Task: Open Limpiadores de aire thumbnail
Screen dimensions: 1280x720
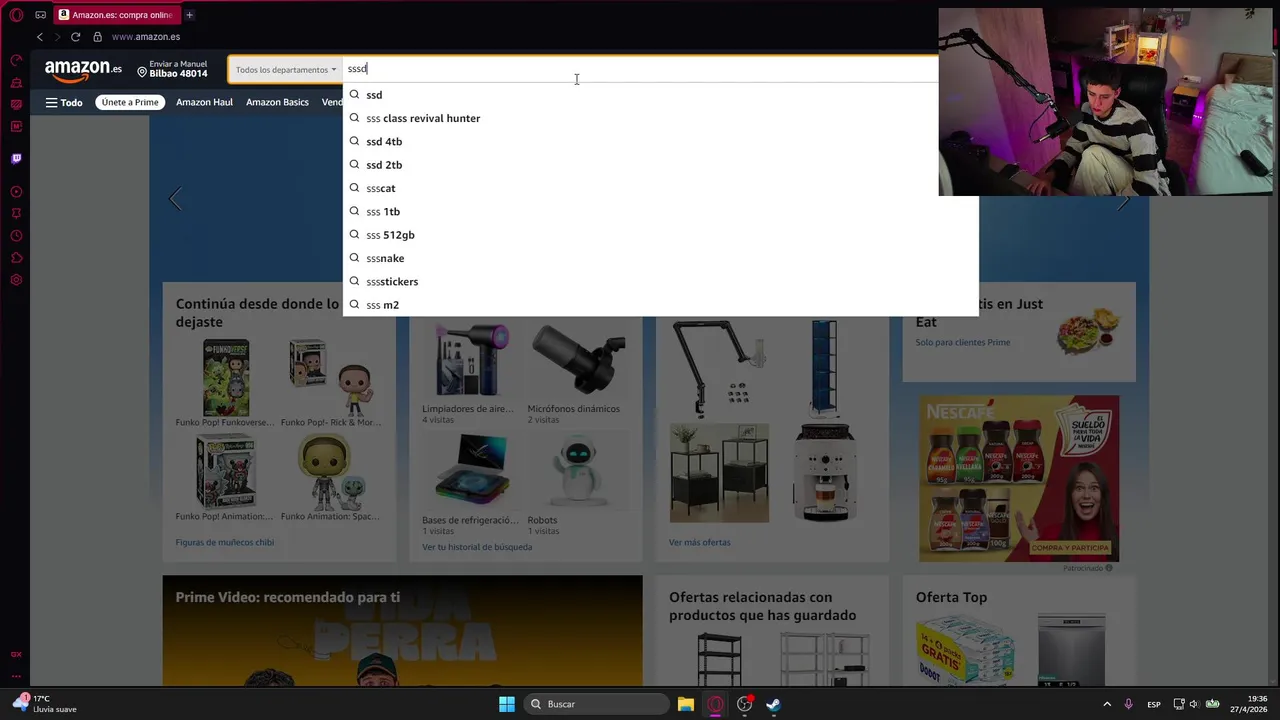Action: 471,360
